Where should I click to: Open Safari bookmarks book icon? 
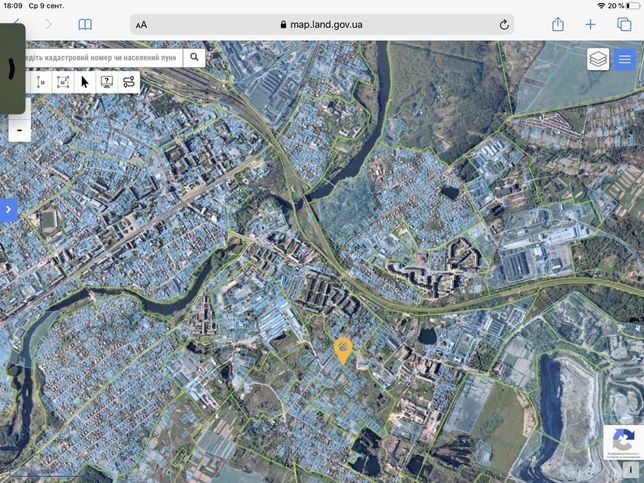(x=85, y=25)
